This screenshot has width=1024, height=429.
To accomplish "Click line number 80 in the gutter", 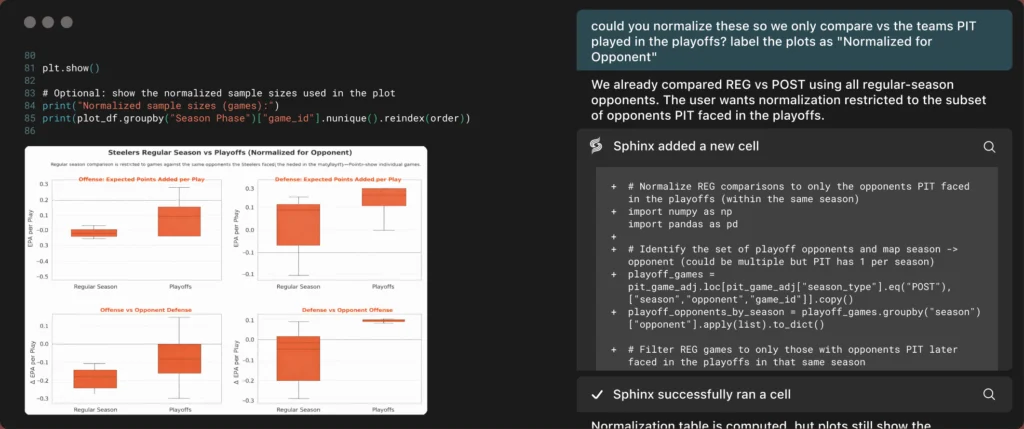I will (28, 55).
